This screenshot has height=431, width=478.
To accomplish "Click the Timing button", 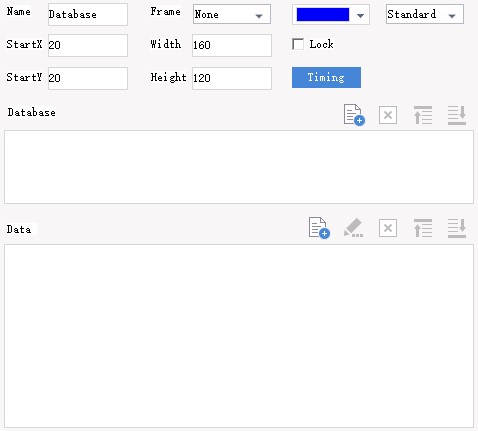I will [x=326, y=78].
